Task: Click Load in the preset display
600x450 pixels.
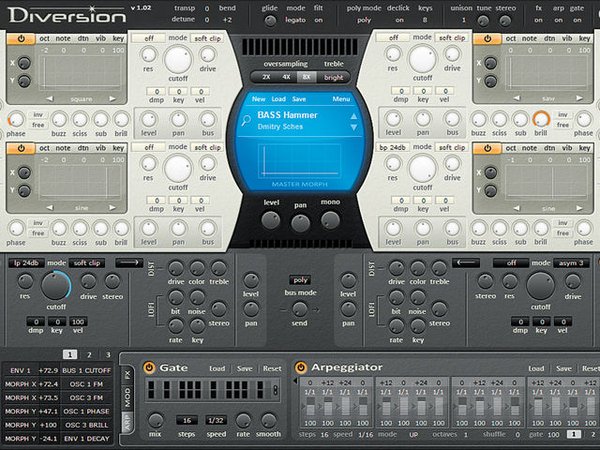Action: click(279, 99)
